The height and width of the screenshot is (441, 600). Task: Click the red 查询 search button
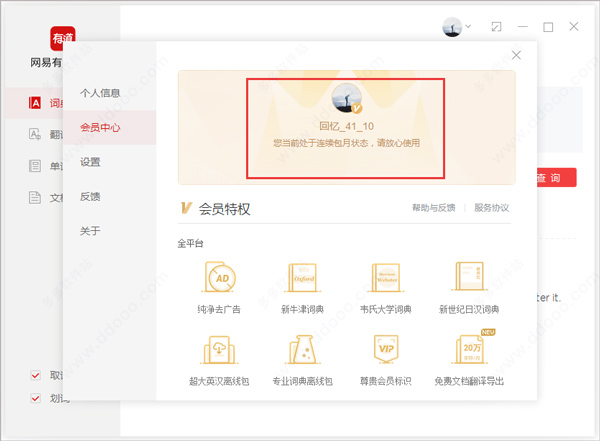(557, 177)
